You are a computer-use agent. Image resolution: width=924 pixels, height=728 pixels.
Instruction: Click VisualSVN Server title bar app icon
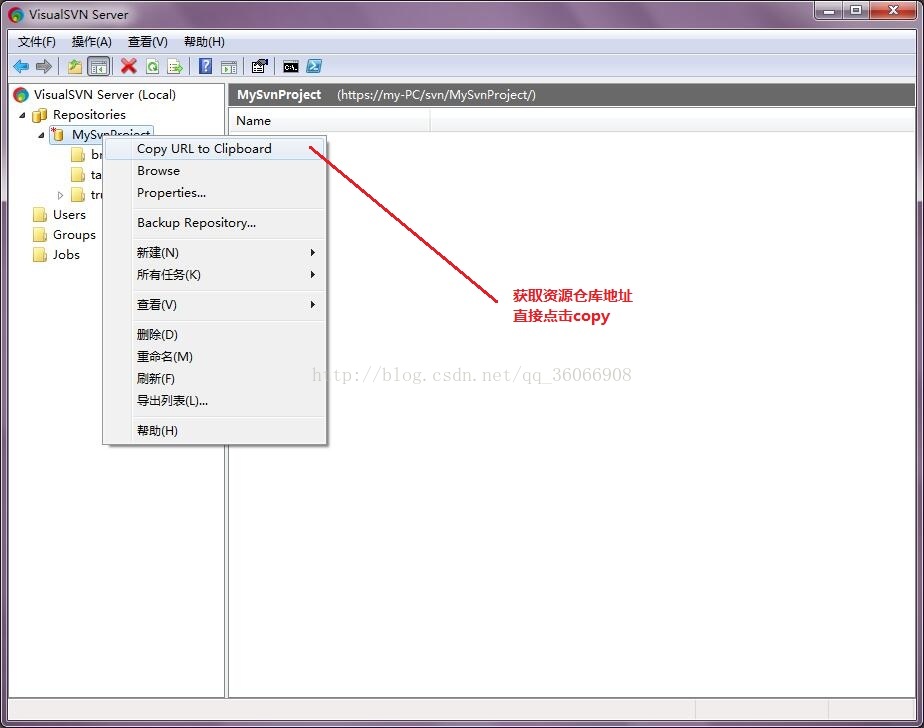16,15
